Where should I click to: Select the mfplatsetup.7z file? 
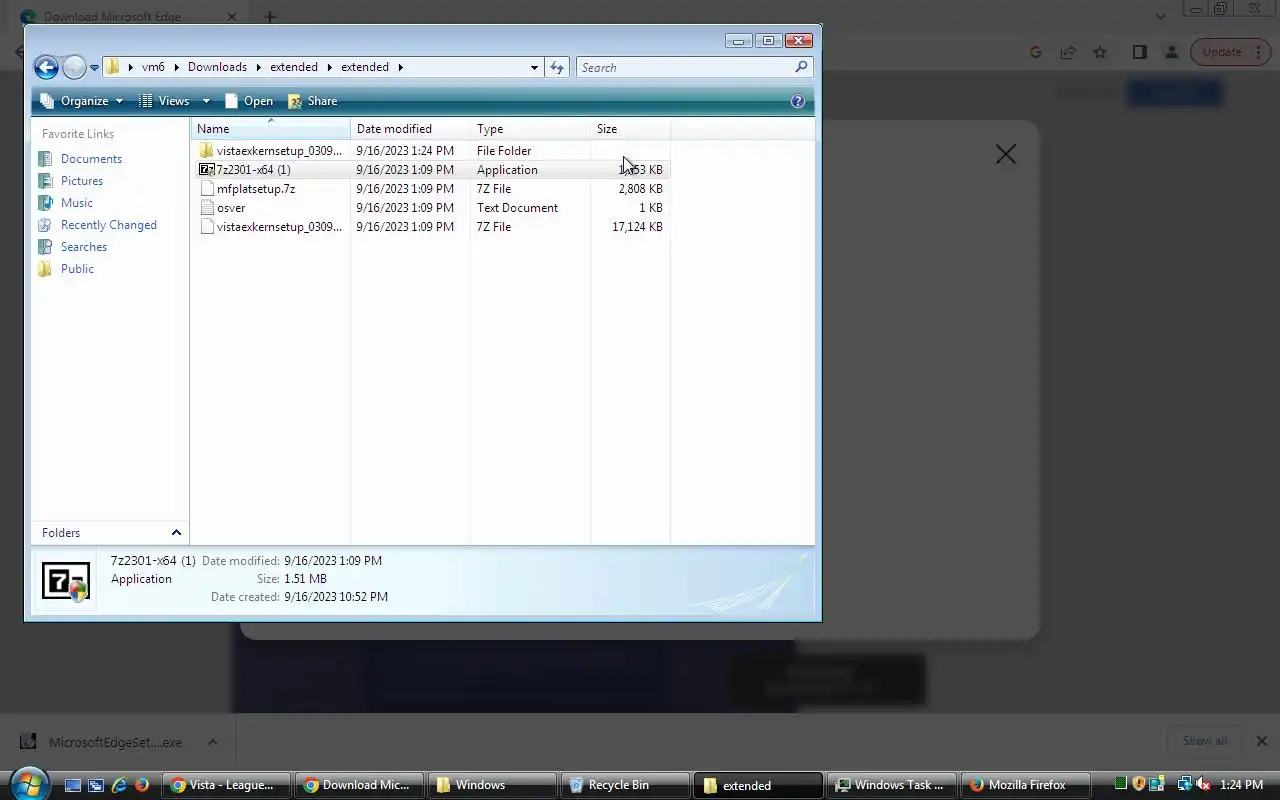[430, 189]
